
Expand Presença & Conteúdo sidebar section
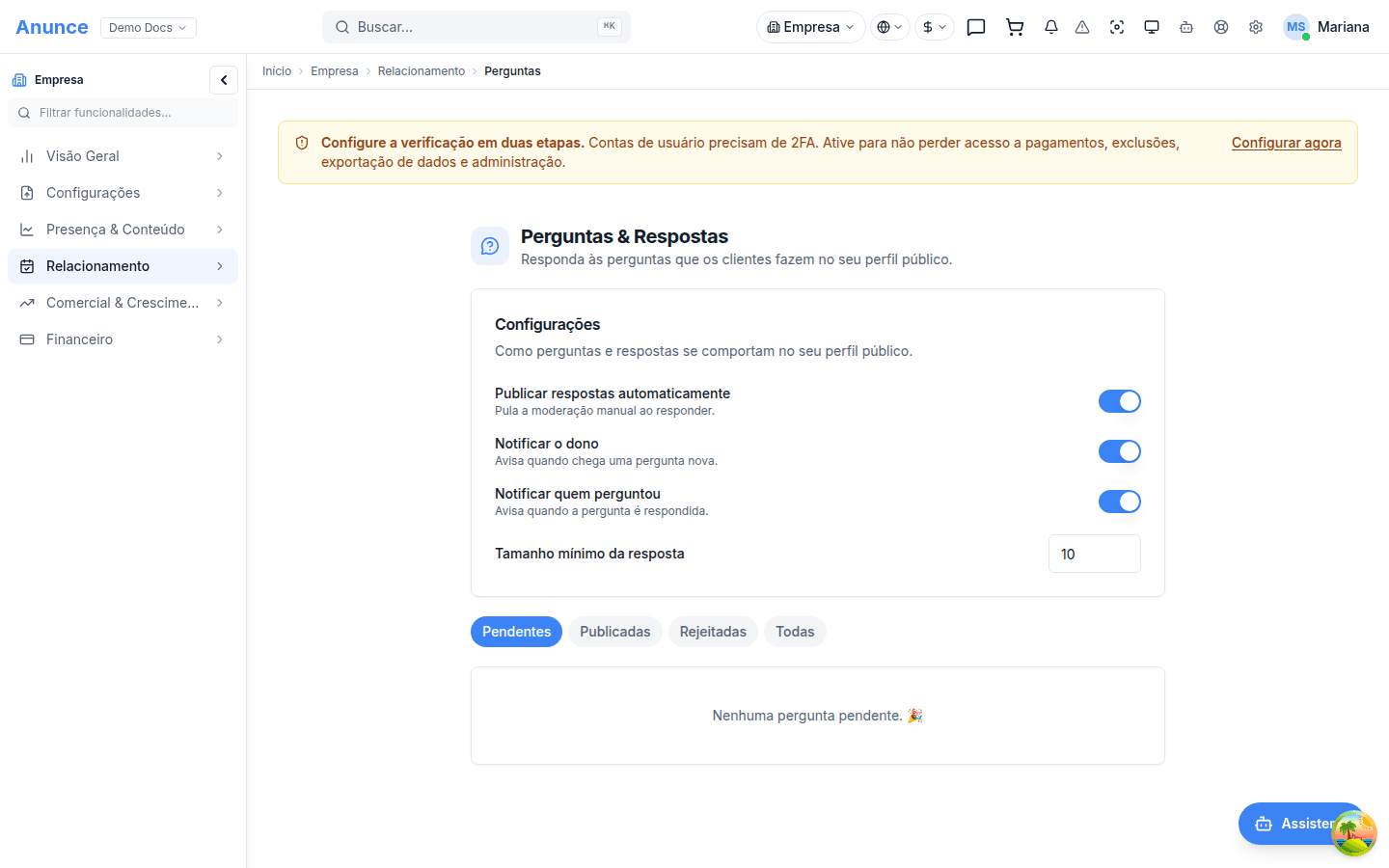click(x=123, y=230)
